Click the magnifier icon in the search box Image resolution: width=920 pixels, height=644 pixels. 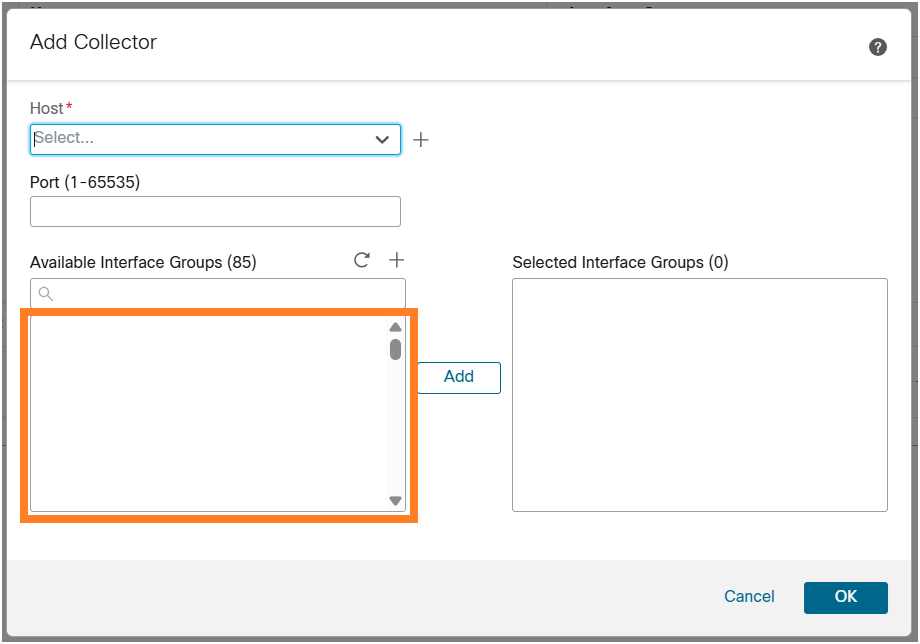point(45,293)
